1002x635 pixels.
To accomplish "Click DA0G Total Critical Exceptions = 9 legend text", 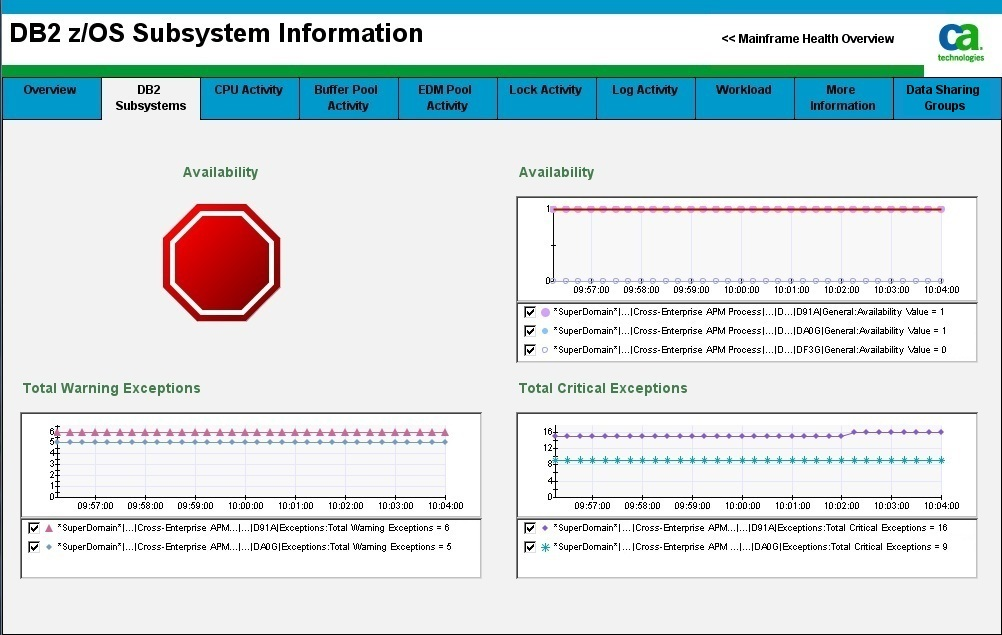I will click(750, 547).
